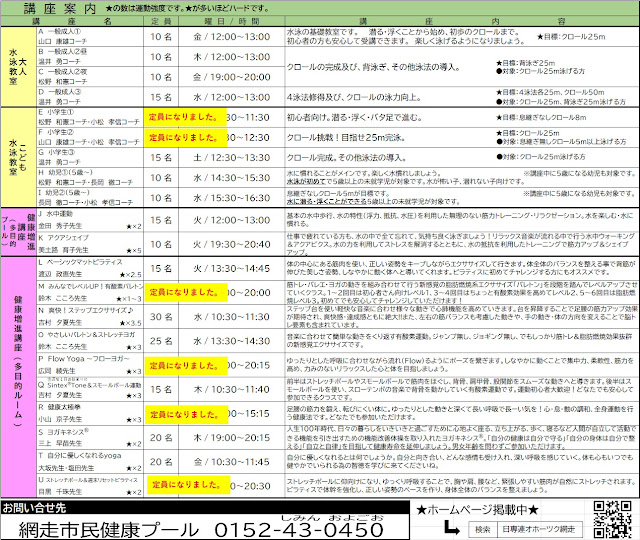Click description クロール挑戦！目指せ25m完泳。
The image size is (640, 540).
[346, 138]
